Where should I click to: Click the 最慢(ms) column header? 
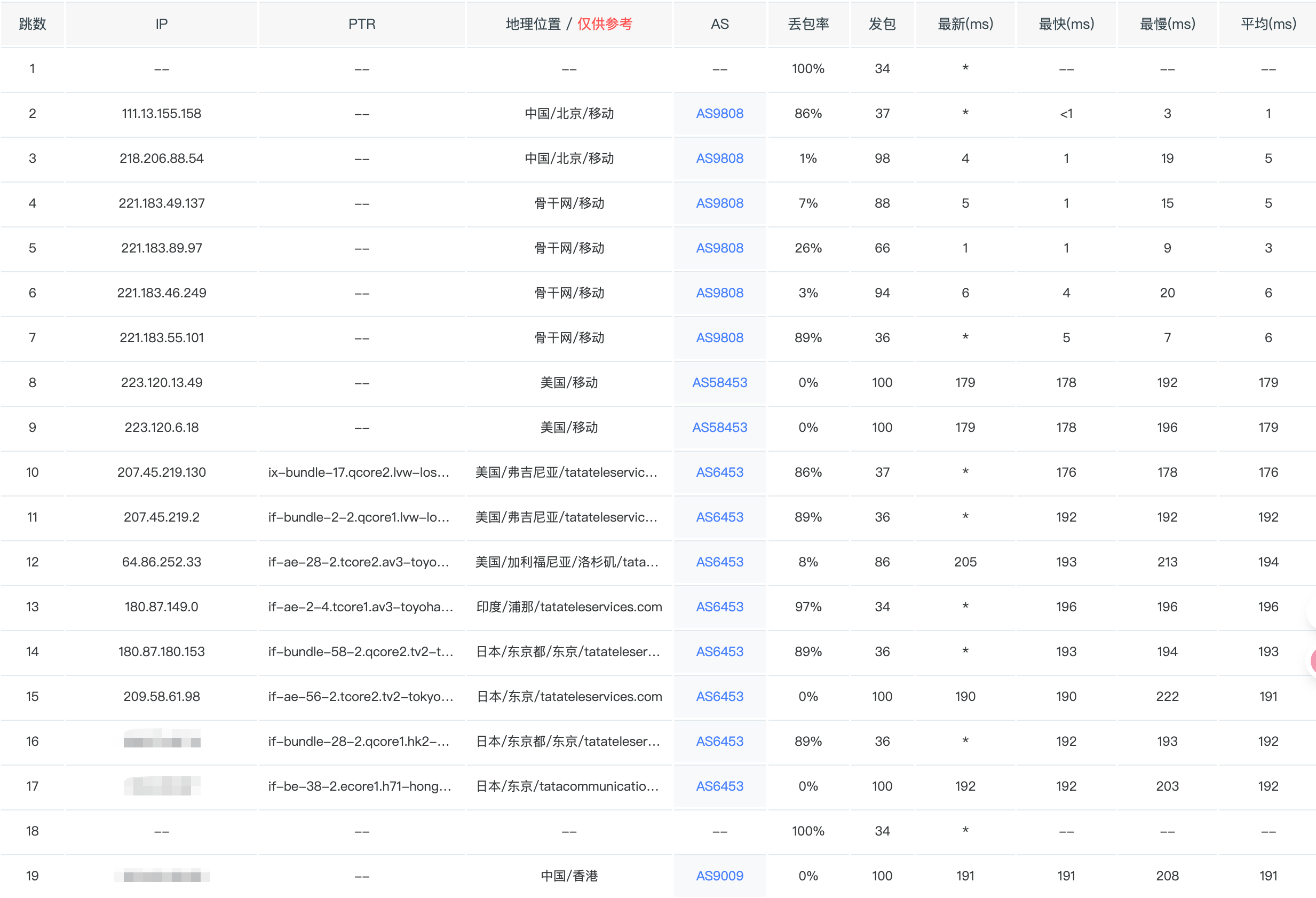tap(1167, 24)
